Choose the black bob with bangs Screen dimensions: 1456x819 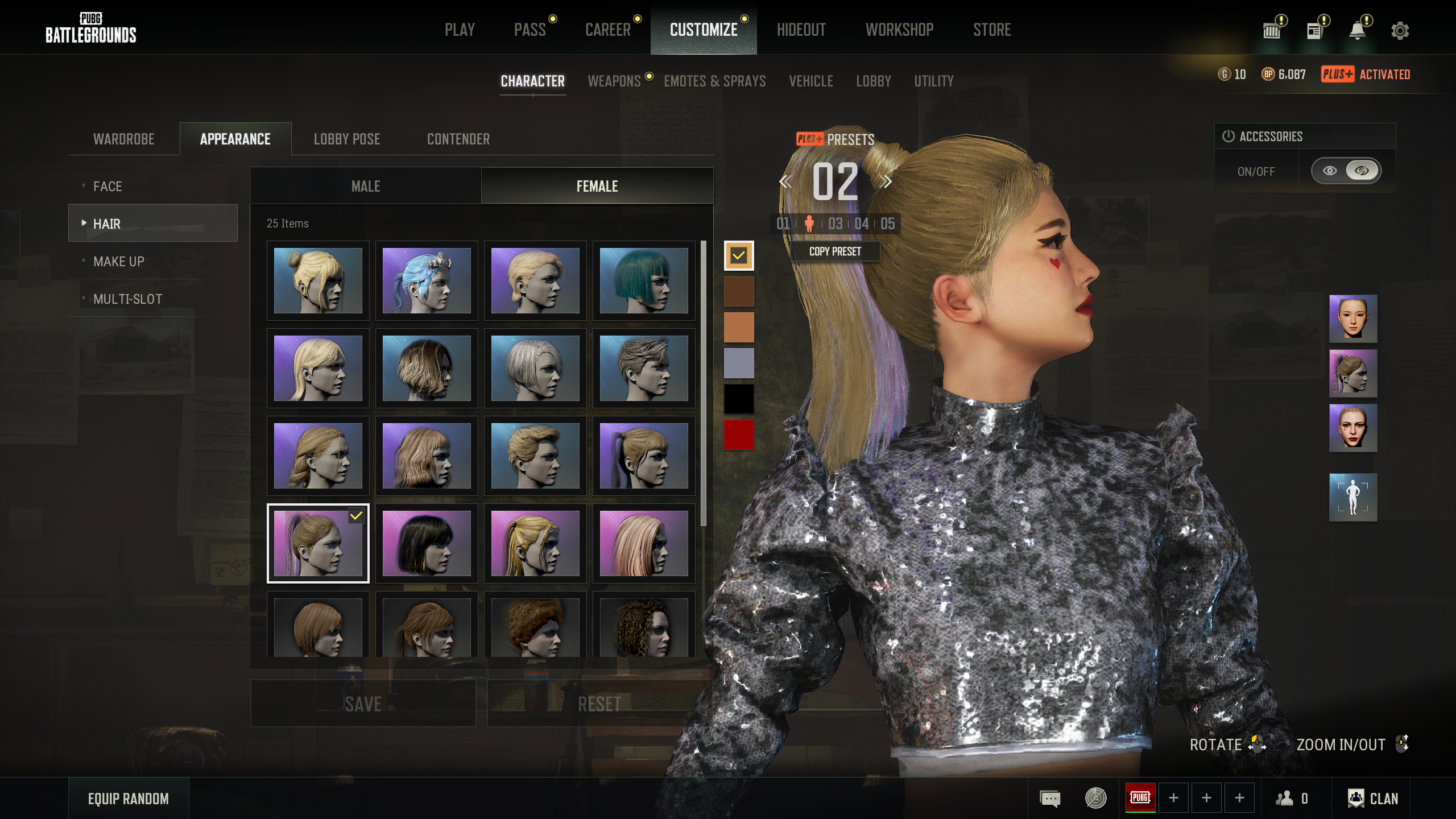click(427, 543)
